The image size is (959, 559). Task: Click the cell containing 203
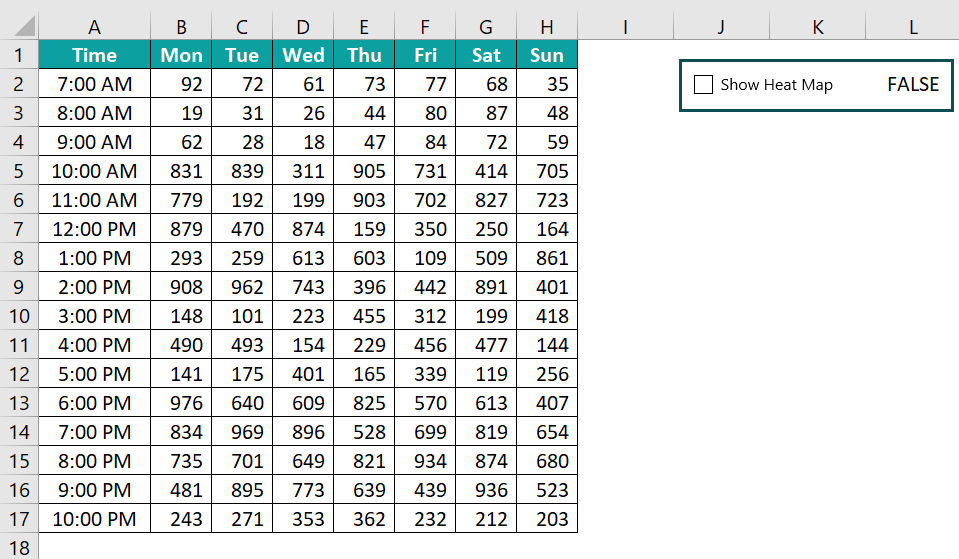tap(547, 519)
